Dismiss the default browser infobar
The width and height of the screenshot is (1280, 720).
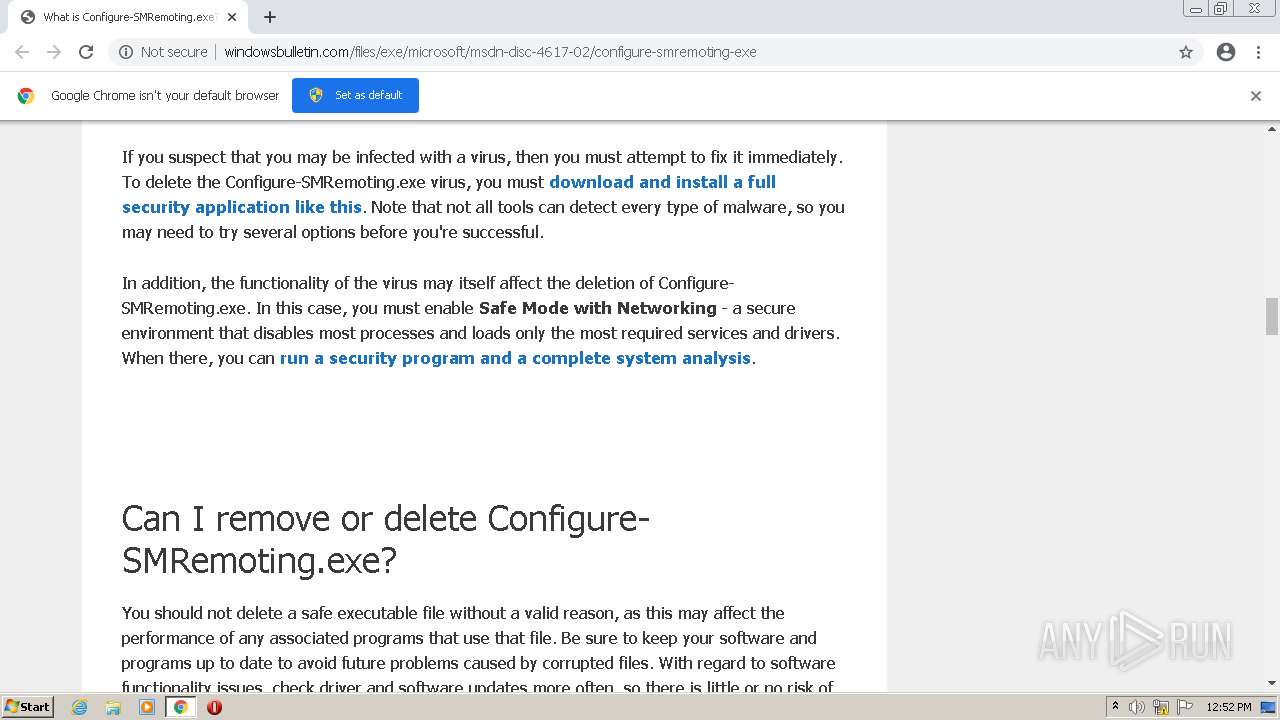point(1256,96)
